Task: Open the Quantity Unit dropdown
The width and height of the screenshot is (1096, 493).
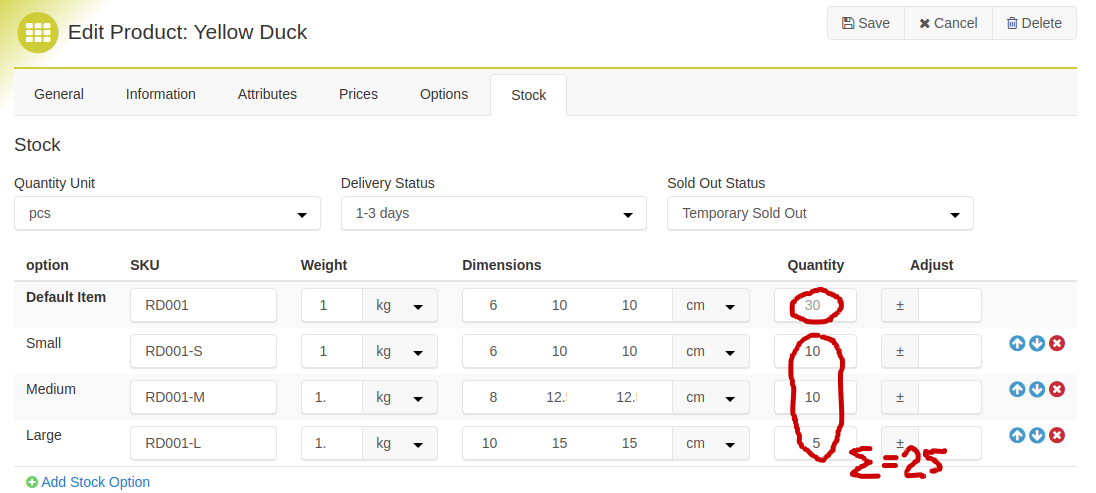Action: (167, 213)
